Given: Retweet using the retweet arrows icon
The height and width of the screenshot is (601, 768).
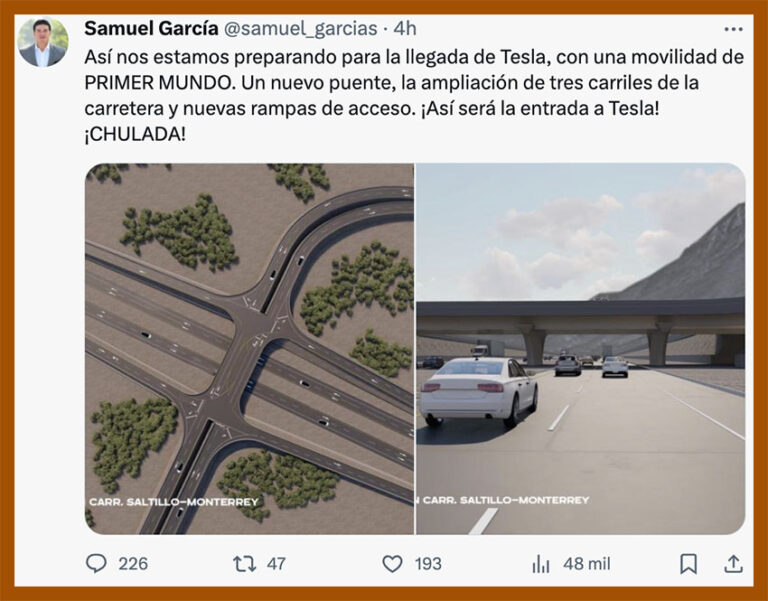Looking at the screenshot, I should pos(244,564).
